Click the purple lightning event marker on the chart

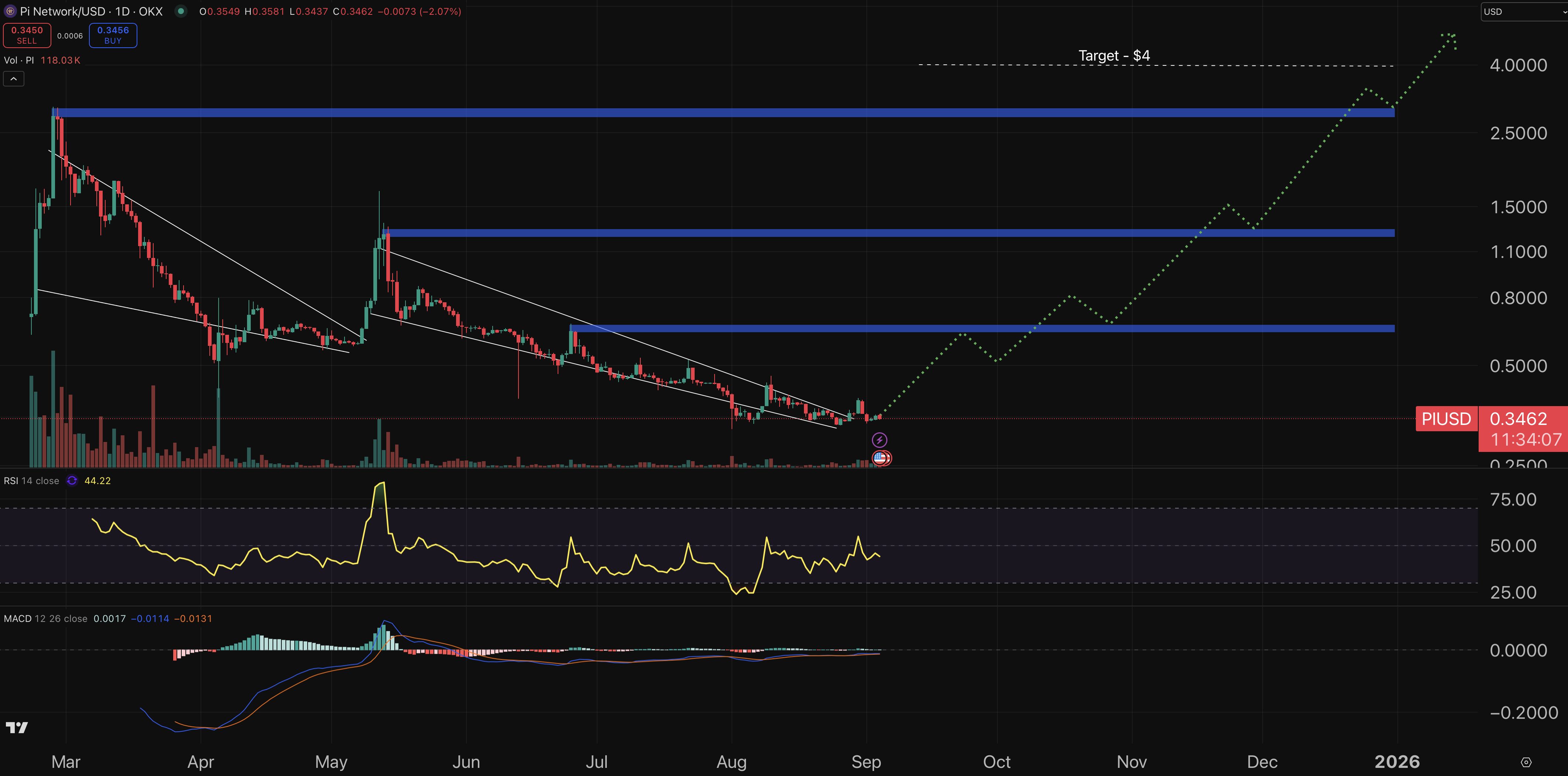pyautogui.click(x=881, y=439)
